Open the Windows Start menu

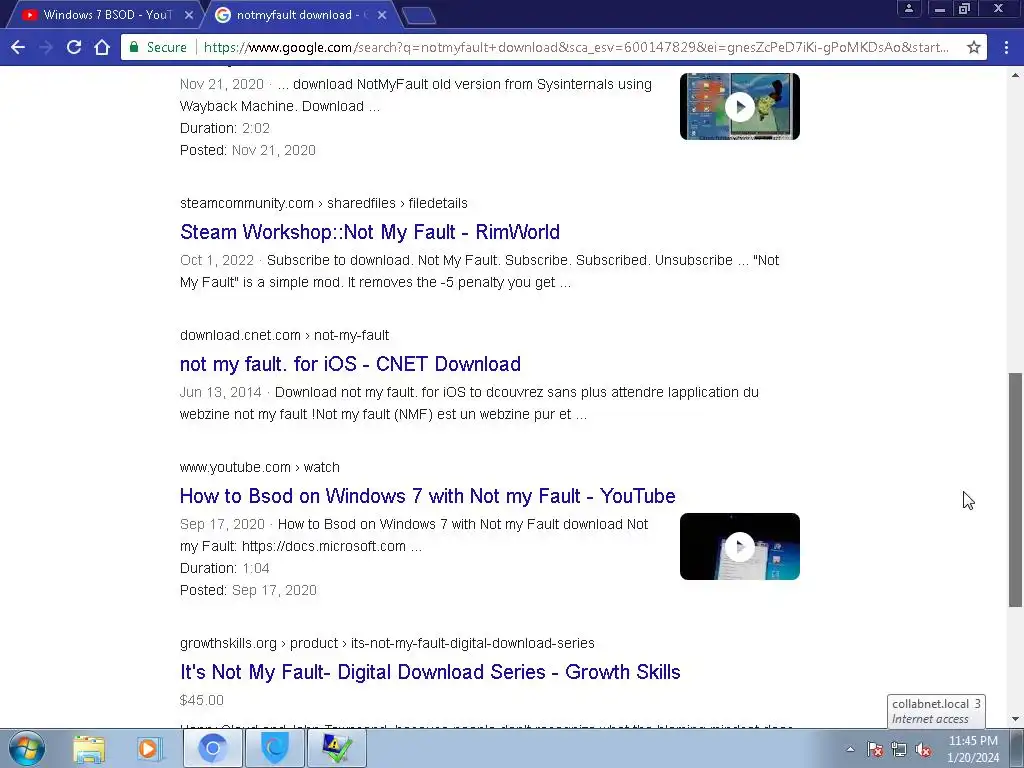[26, 748]
